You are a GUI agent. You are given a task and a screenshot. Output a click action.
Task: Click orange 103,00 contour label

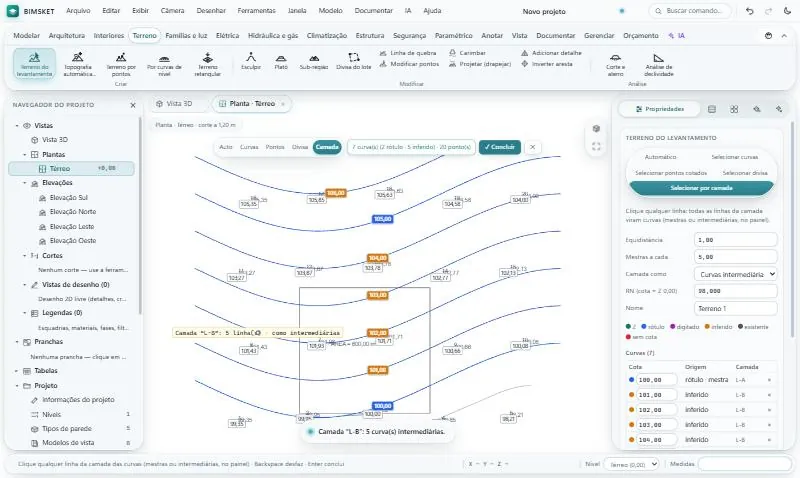click(x=378, y=295)
